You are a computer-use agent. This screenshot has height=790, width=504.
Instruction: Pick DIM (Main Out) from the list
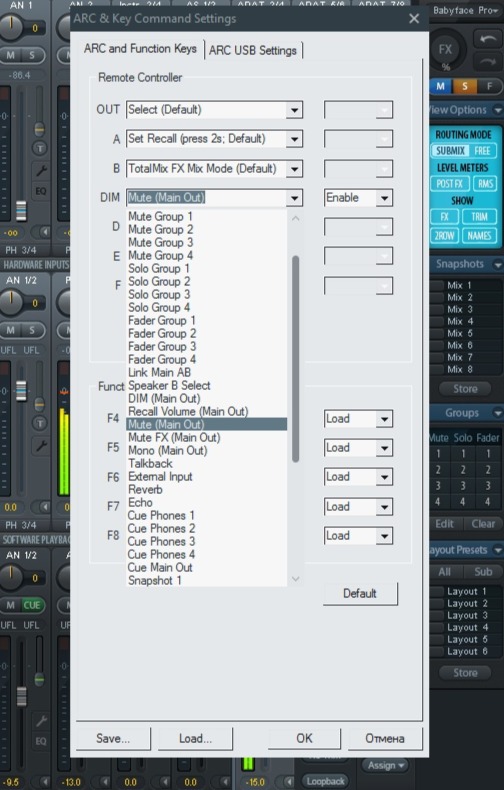(x=207, y=399)
